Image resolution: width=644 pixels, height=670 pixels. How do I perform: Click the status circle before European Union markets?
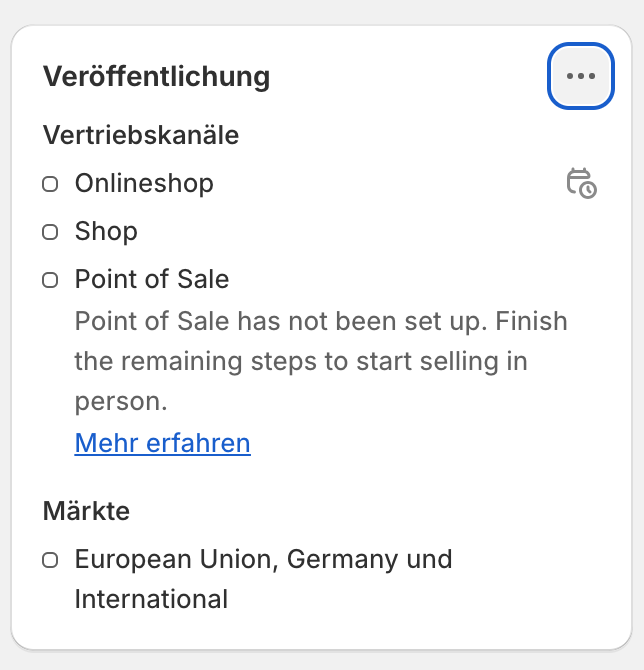point(50,560)
